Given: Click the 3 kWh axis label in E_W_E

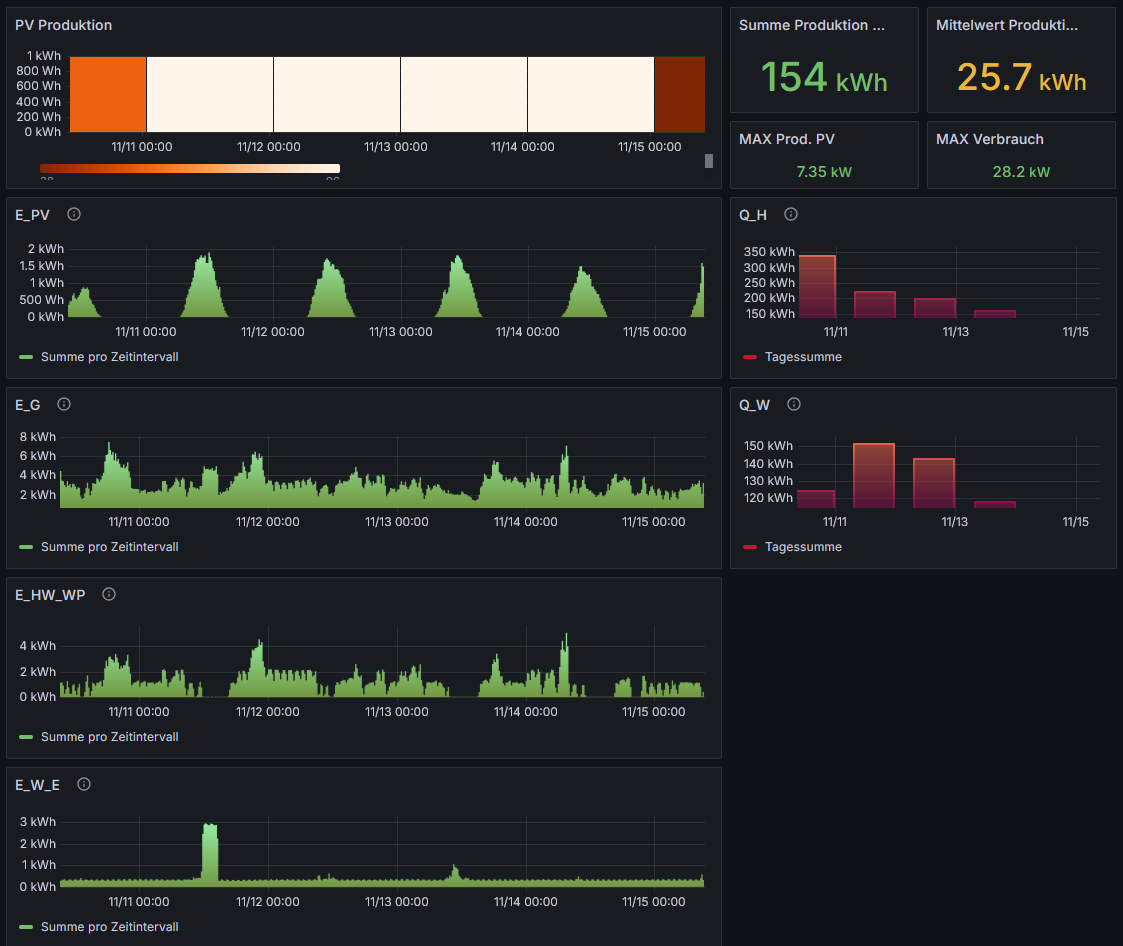Looking at the screenshot, I should (x=38, y=821).
